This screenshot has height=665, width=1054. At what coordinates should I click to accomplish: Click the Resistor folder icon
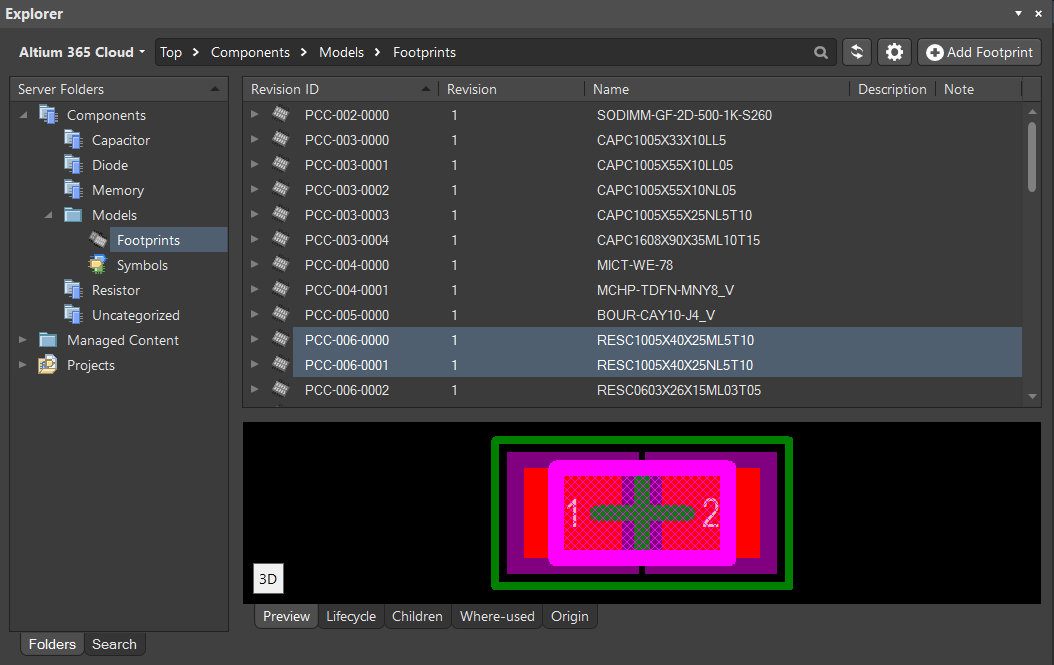pyautogui.click(x=73, y=290)
